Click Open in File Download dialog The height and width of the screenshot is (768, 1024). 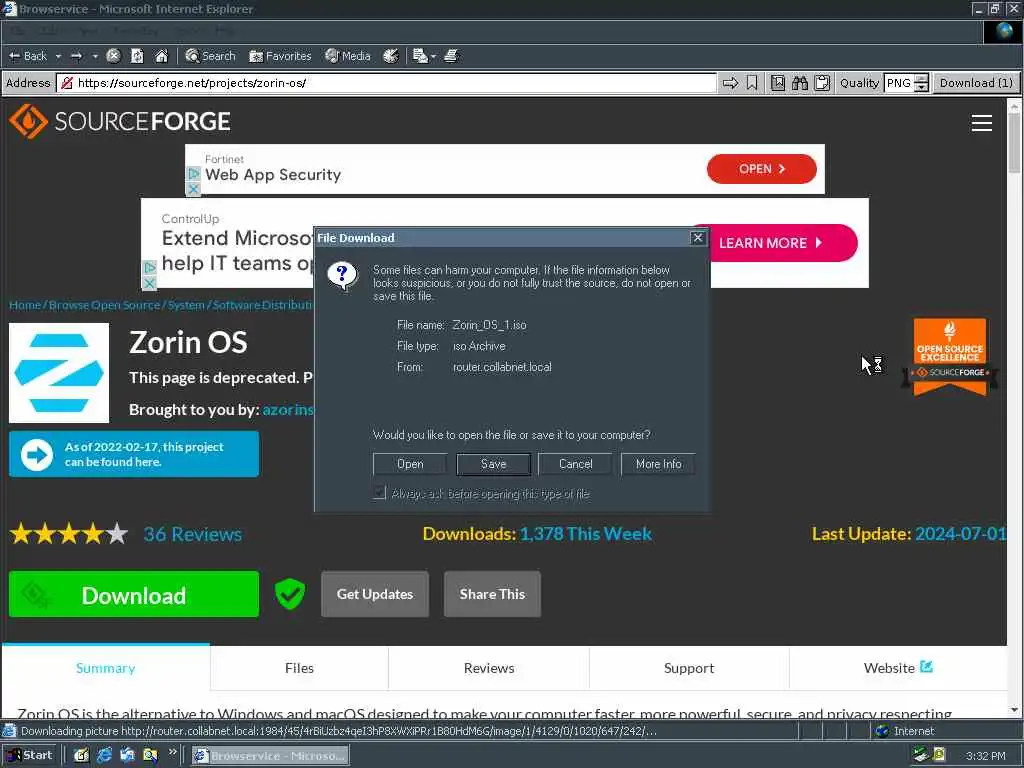[410, 464]
